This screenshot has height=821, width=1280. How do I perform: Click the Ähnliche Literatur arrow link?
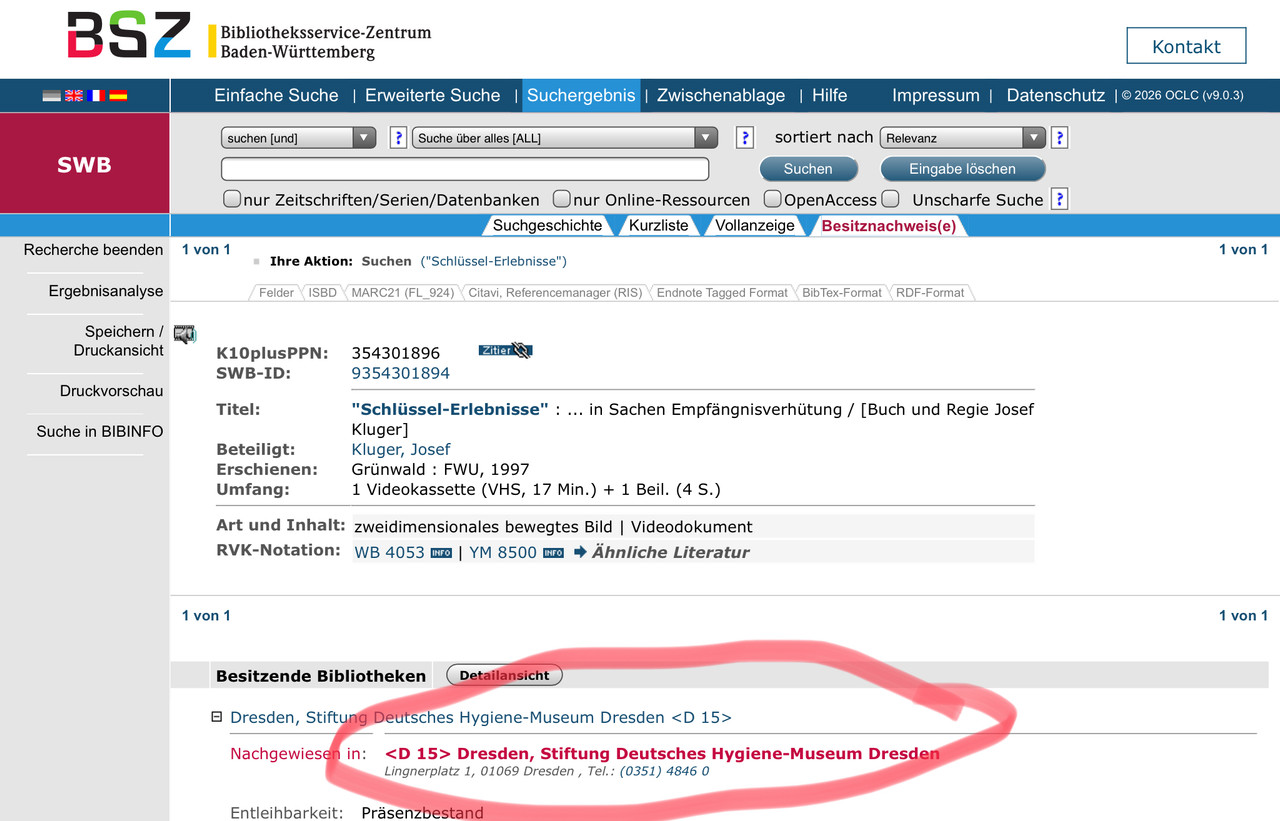(661, 552)
